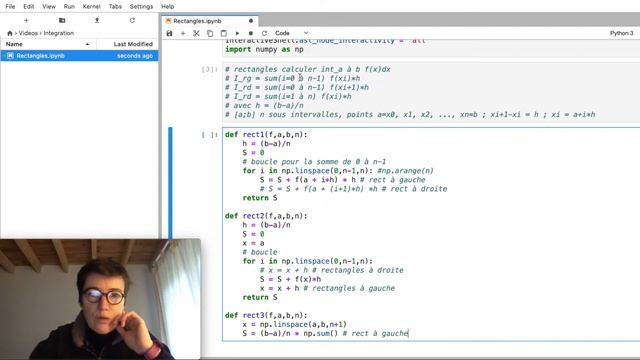Click the def rect3(f,a,b,n) line
640x360 pixels.
tap(266, 315)
